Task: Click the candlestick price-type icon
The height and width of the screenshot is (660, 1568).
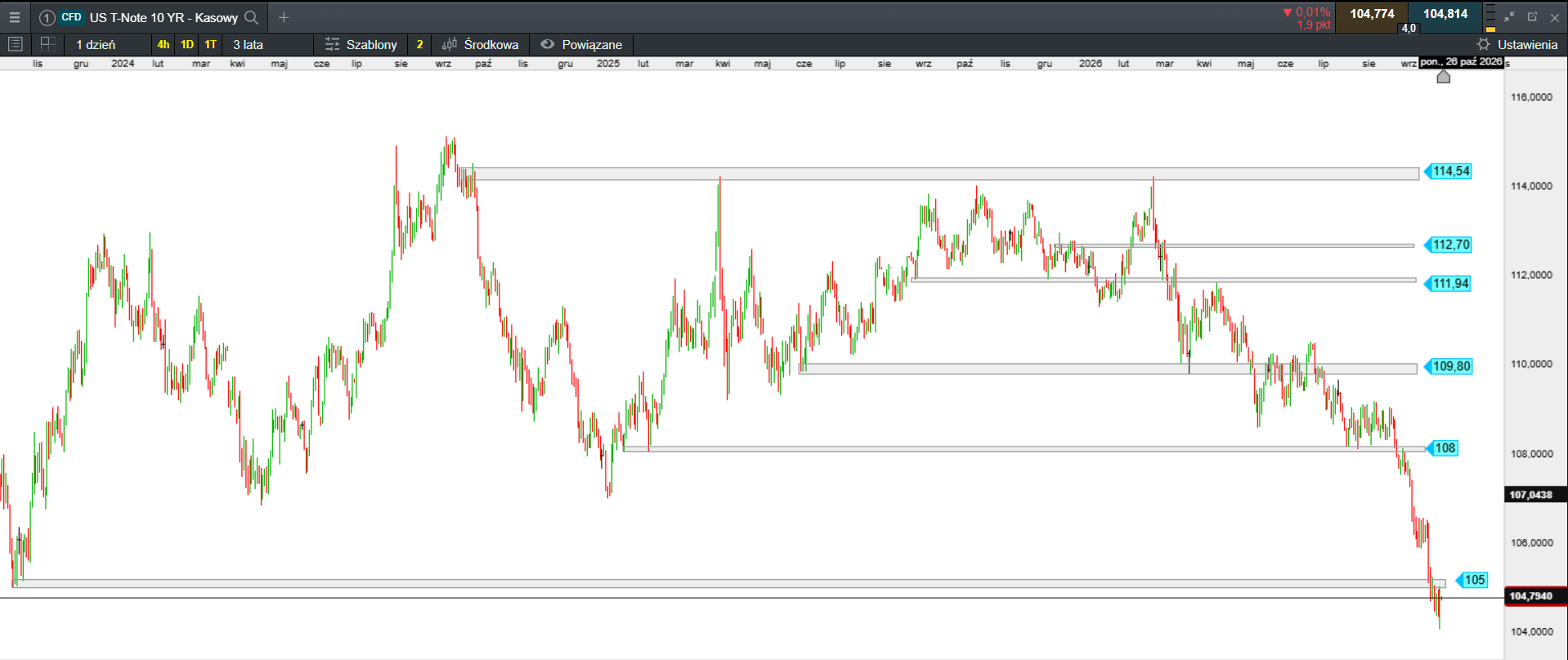Action: (449, 44)
